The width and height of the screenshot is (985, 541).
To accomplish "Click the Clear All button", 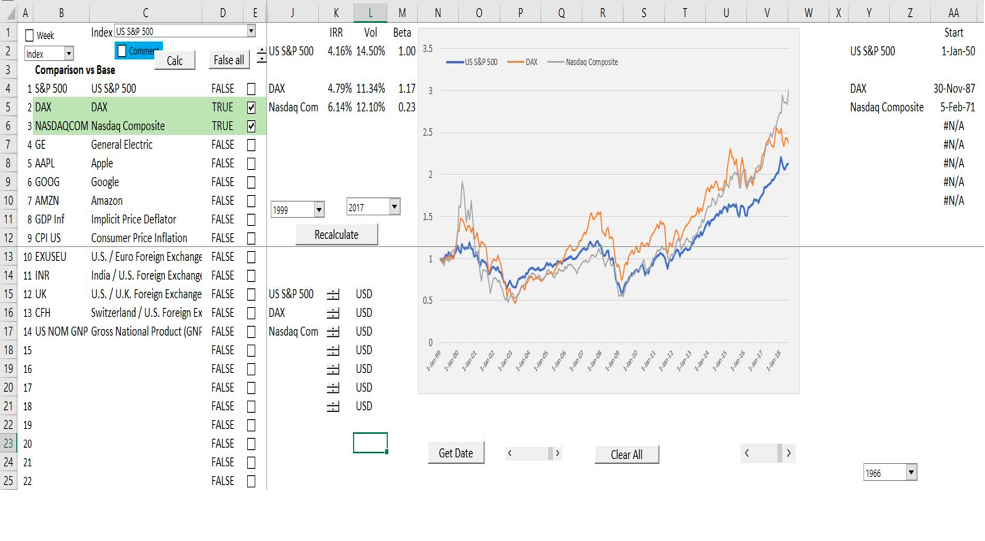I will (627, 455).
